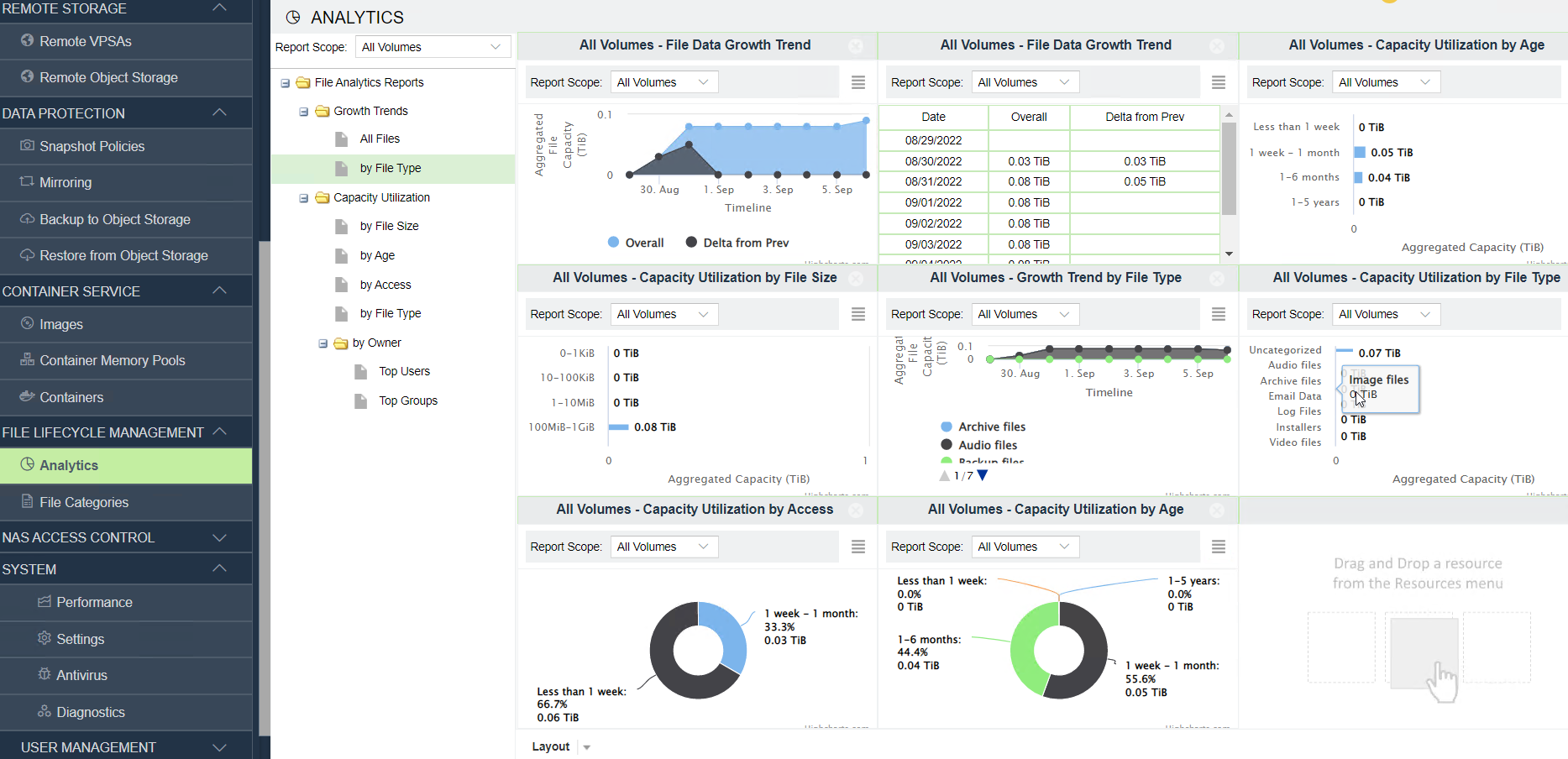This screenshot has height=759, width=1568.
Task: Click the Delta from Prev column header
Action: (x=1145, y=117)
